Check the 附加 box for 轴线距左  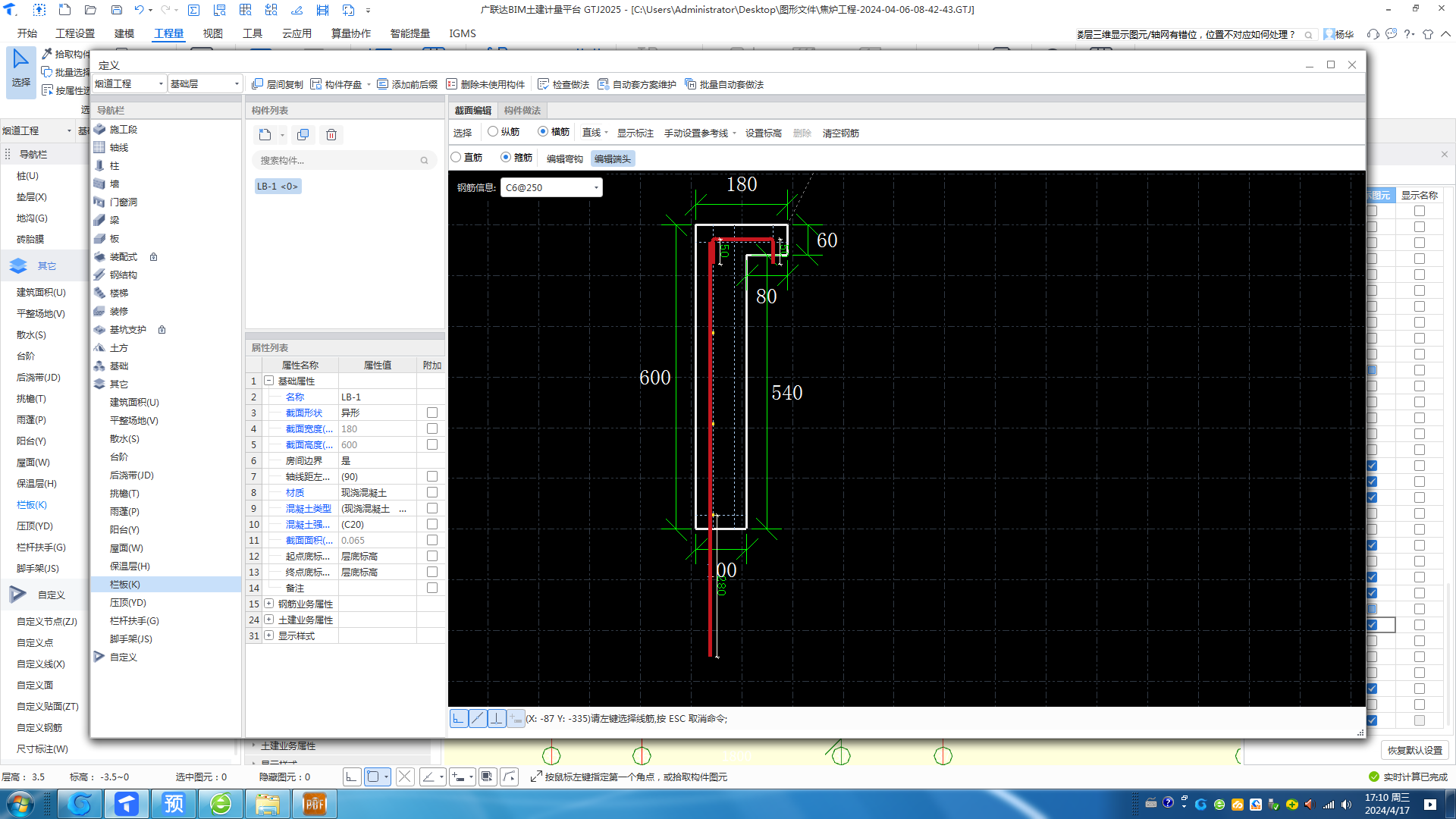pyautogui.click(x=432, y=476)
